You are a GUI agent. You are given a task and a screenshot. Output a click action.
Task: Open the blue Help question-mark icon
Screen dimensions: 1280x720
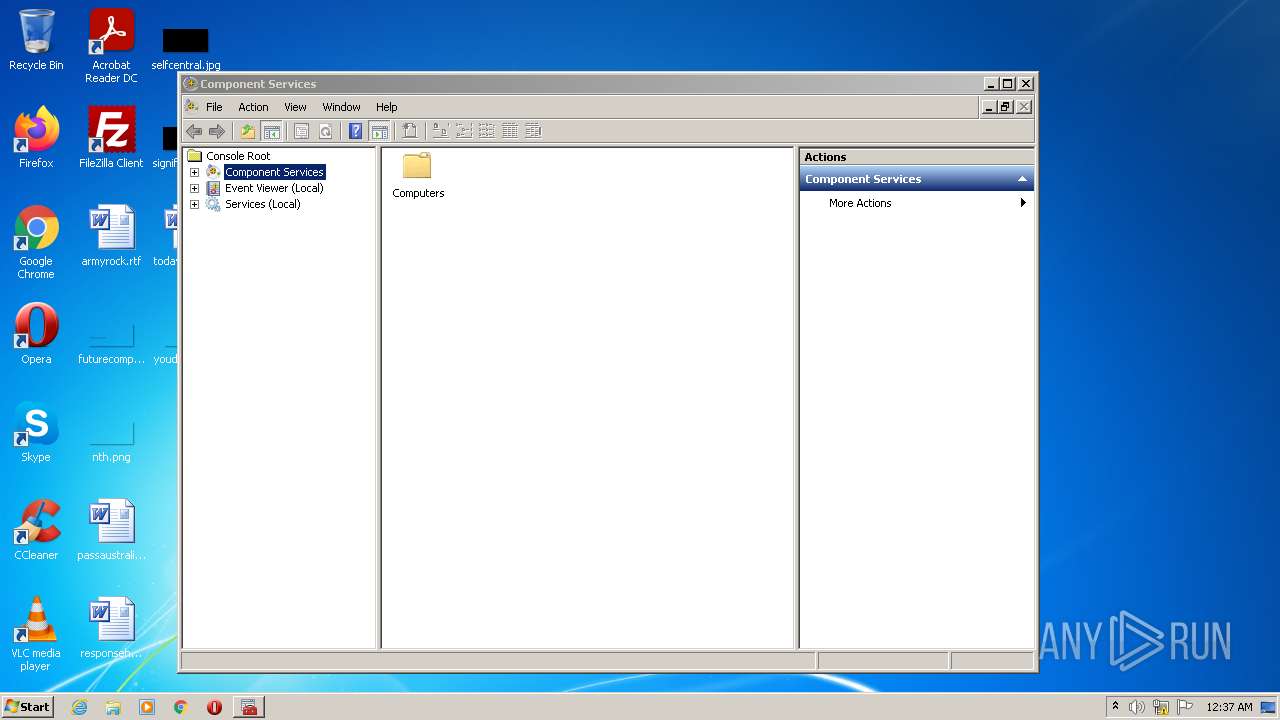[x=355, y=131]
